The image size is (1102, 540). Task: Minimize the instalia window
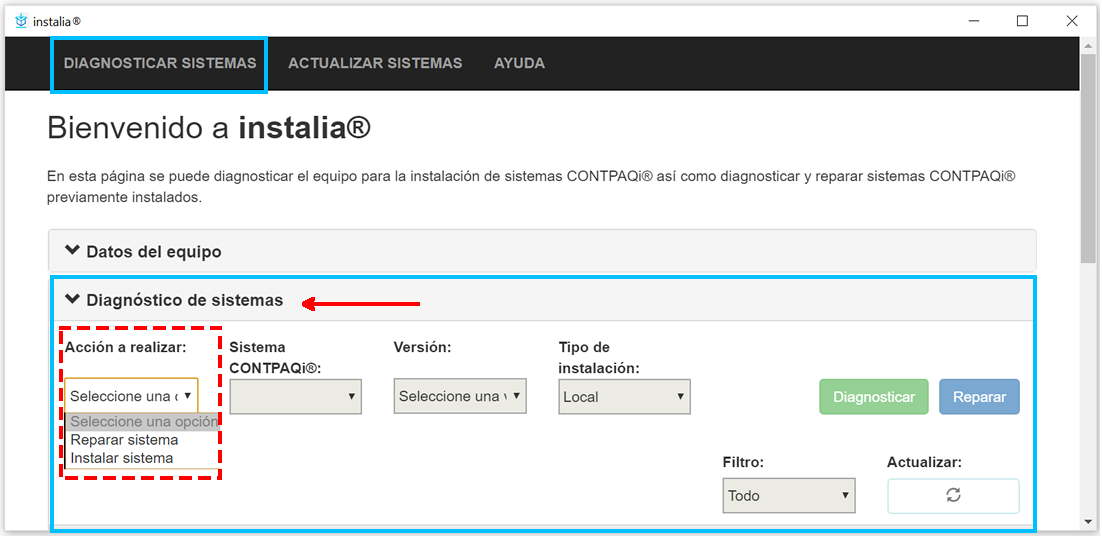point(973,21)
